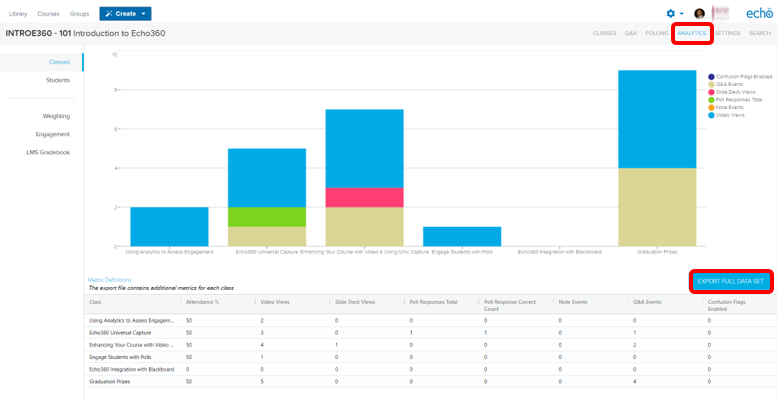Click the echo360 logo
Image resolution: width=780 pixels, height=402 pixels.
759,13
